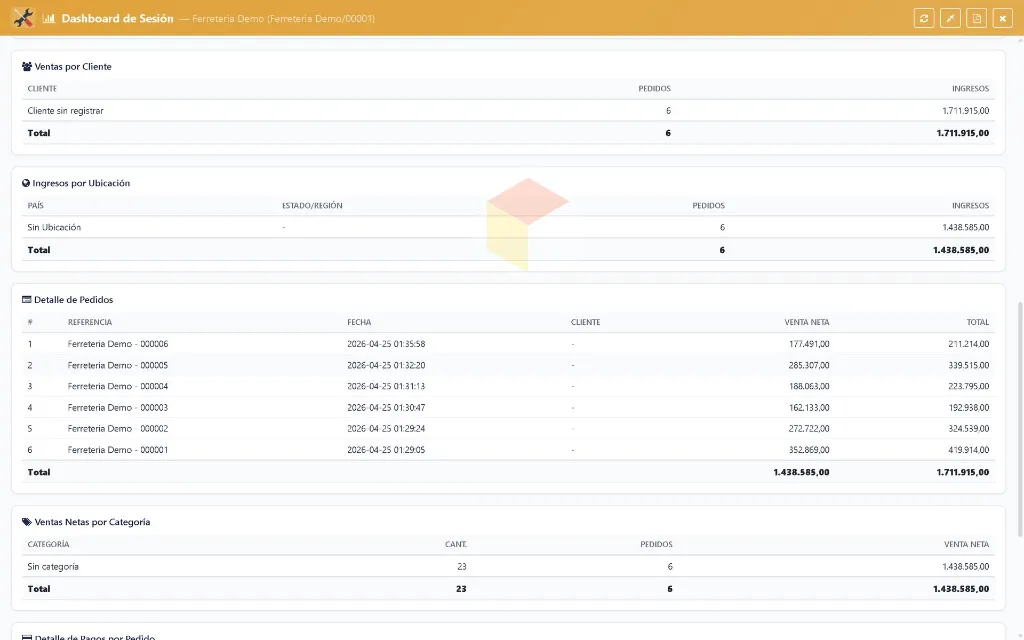Image resolution: width=1024 pixels, height=640 pixels.
Task: Click the date 2026-04-25 01:32:20
Action: pos(386,366)
